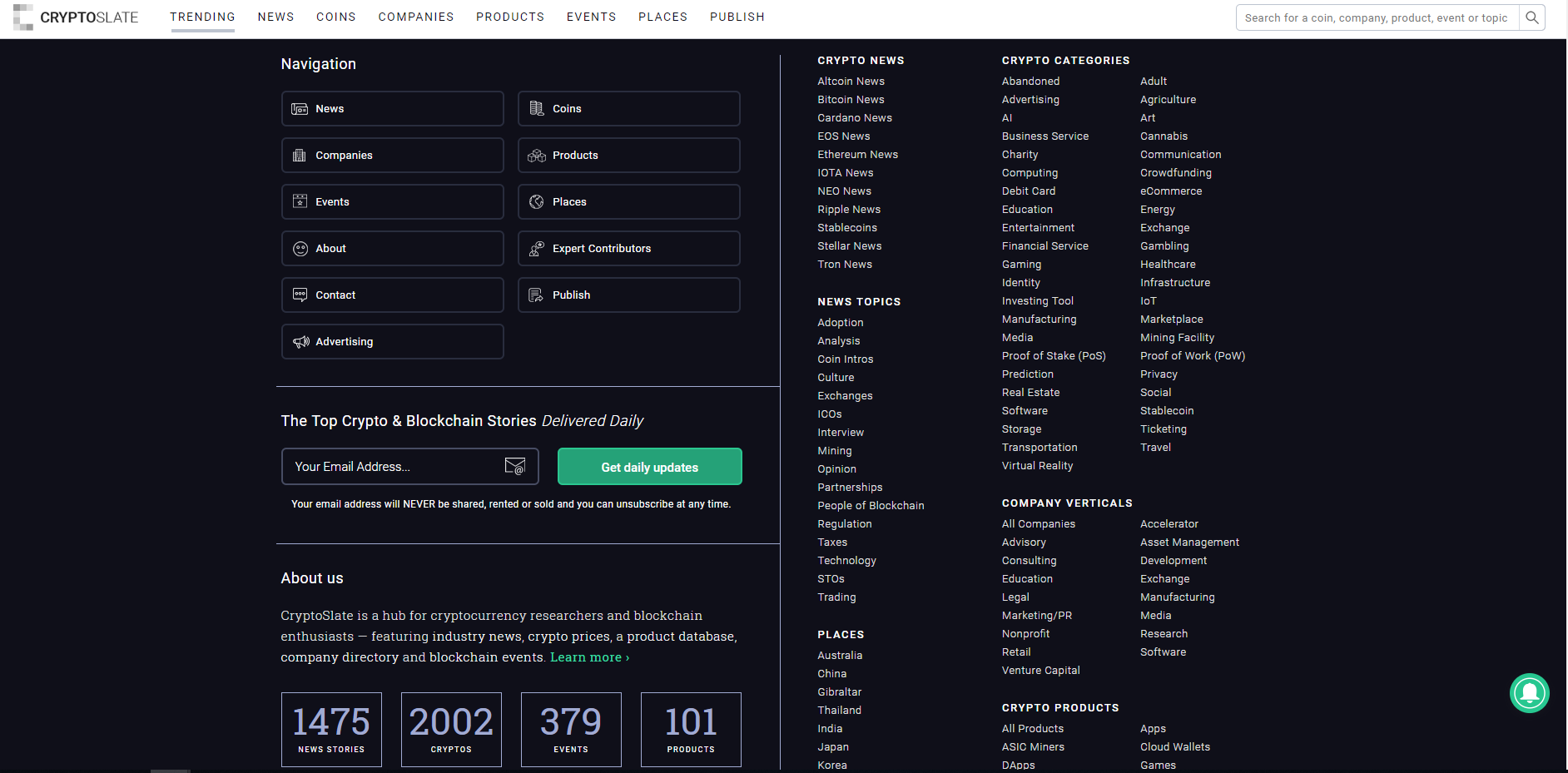Open the Events header menu

[592, 17]
